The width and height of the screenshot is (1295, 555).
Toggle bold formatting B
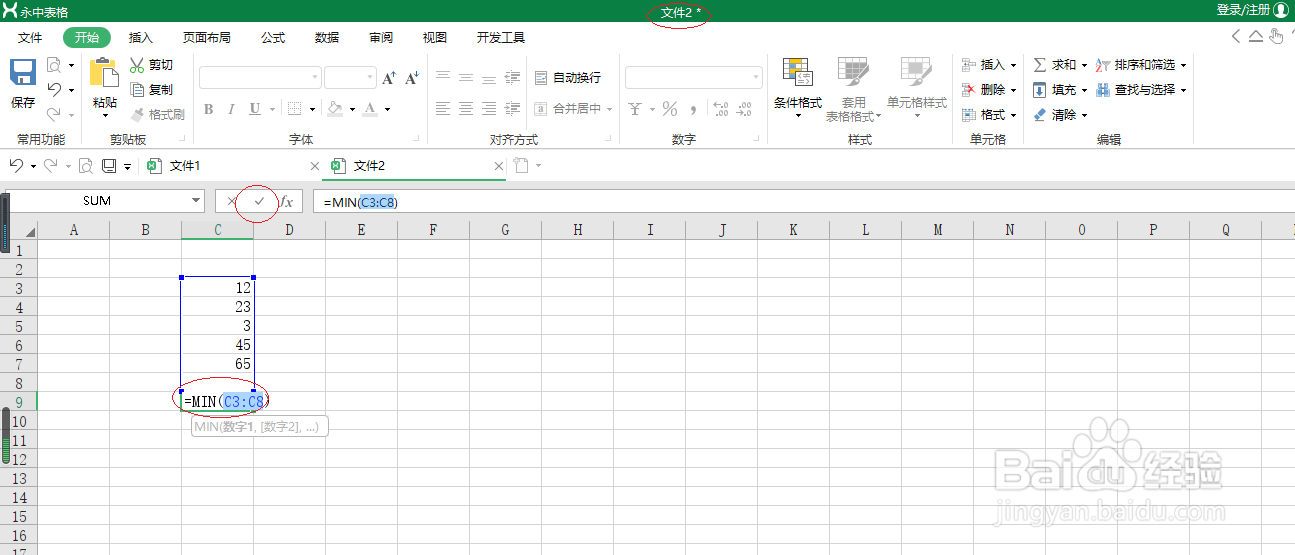(x=209, y=109)
